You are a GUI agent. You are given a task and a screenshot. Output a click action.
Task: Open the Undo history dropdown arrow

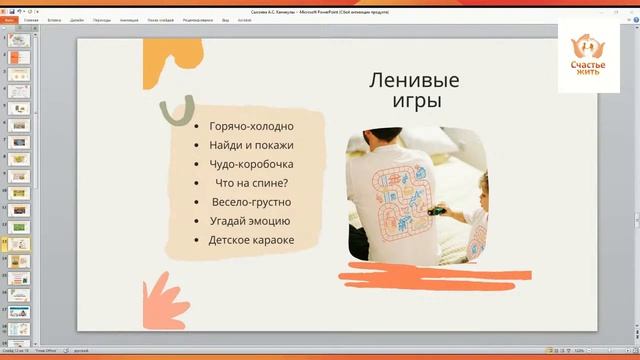click(x=24, y=12)
